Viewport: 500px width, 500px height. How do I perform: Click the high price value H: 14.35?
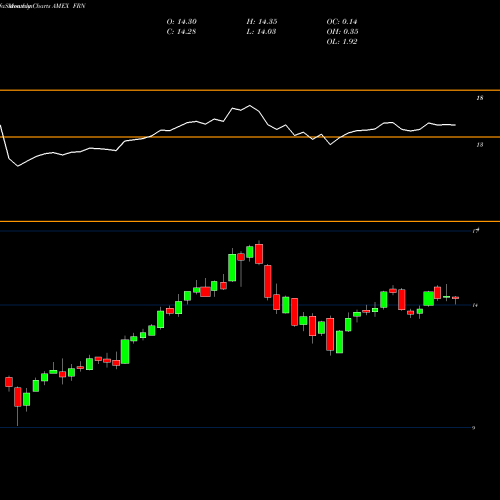(x=262, y=22)
